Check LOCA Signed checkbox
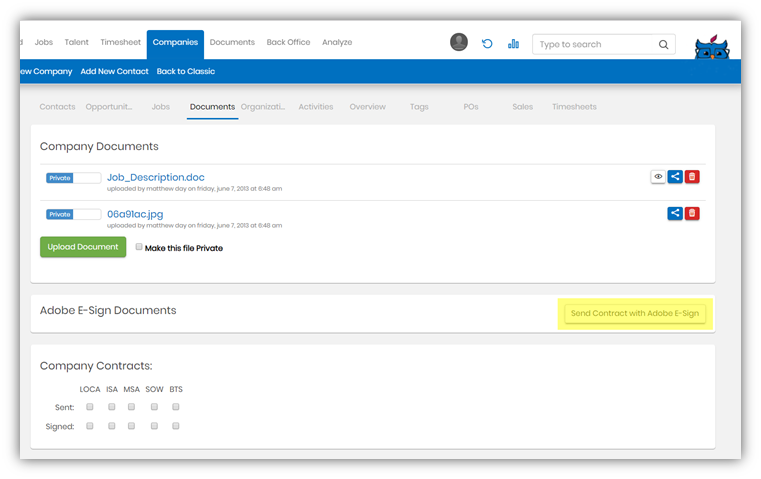The image size is (761, 479). pos(90,426)
